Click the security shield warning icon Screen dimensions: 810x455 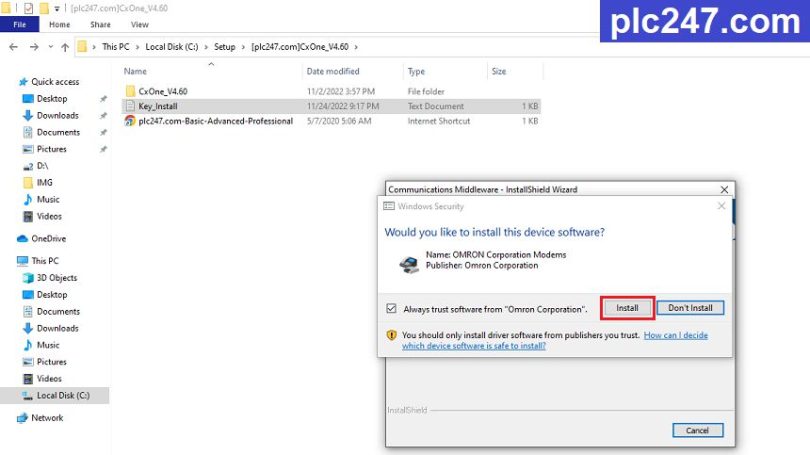392,335
